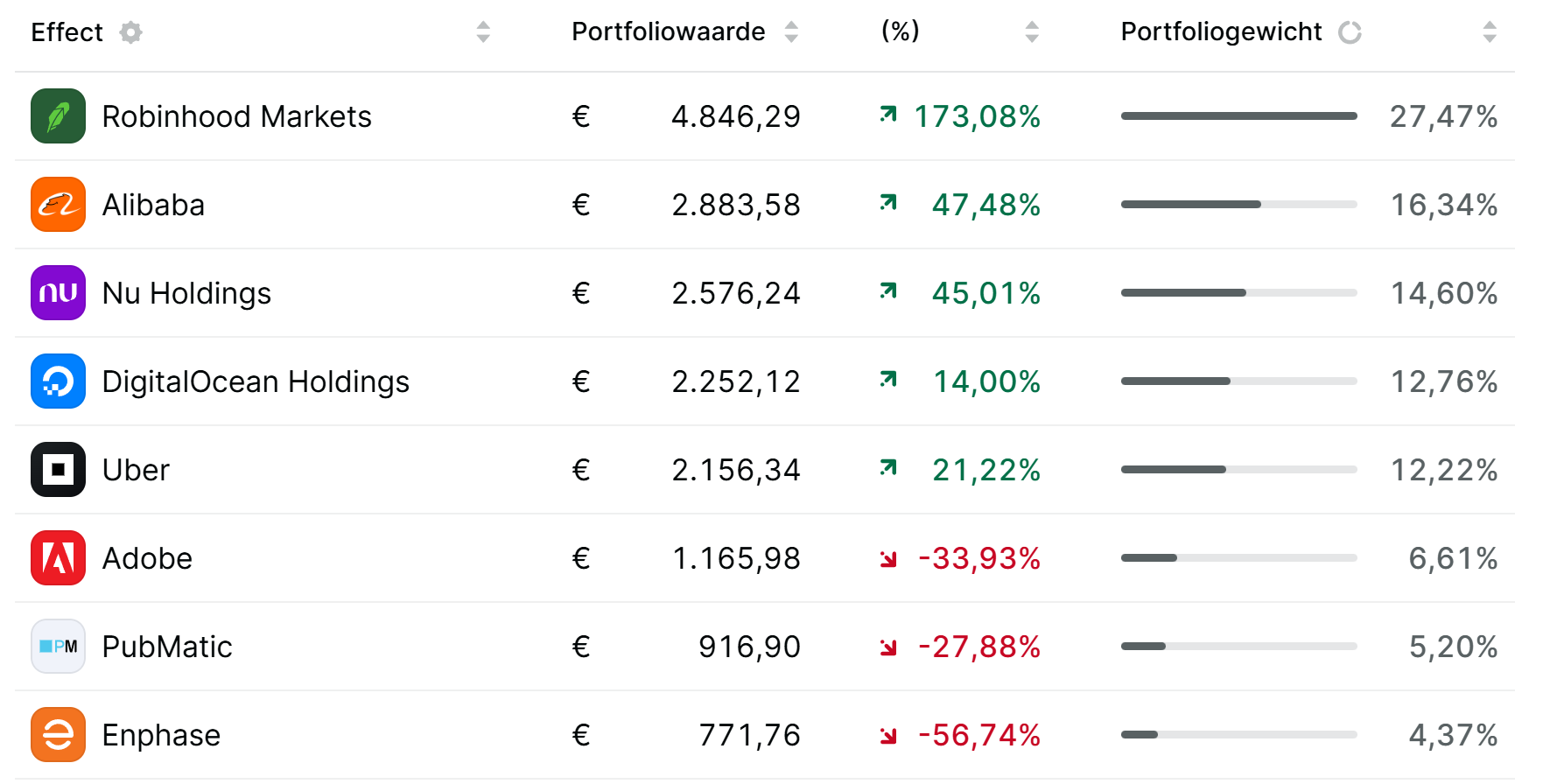The width and height of the screenshot is (1550, 784).
Task: Click the PubMatic logo icon
Action: coord(58,647)
